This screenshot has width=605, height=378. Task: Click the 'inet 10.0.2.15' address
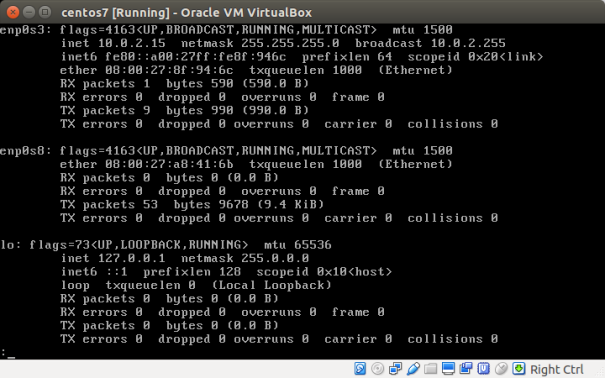point(113,43)
